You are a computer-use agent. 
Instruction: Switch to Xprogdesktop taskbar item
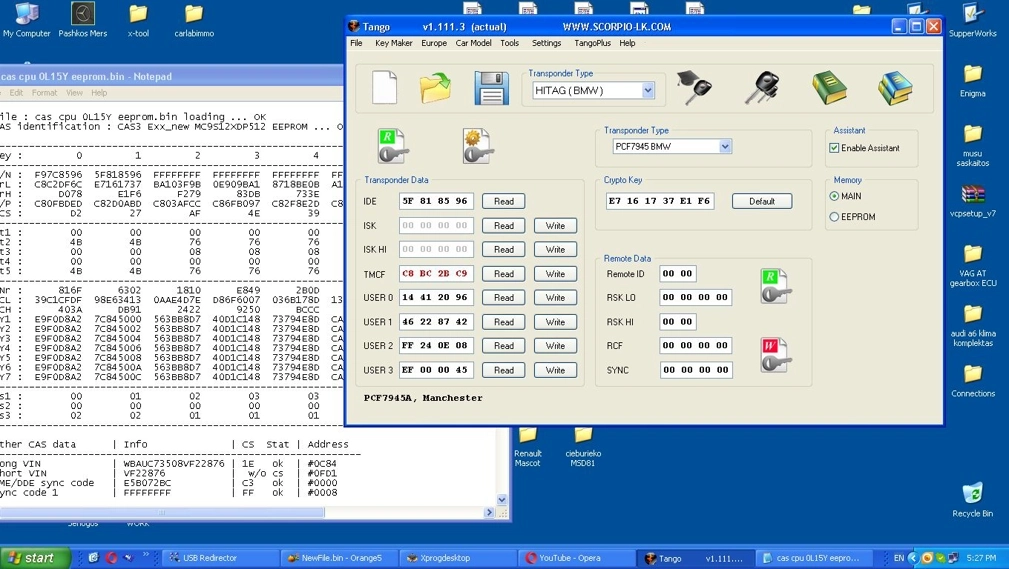click(459, 558)
